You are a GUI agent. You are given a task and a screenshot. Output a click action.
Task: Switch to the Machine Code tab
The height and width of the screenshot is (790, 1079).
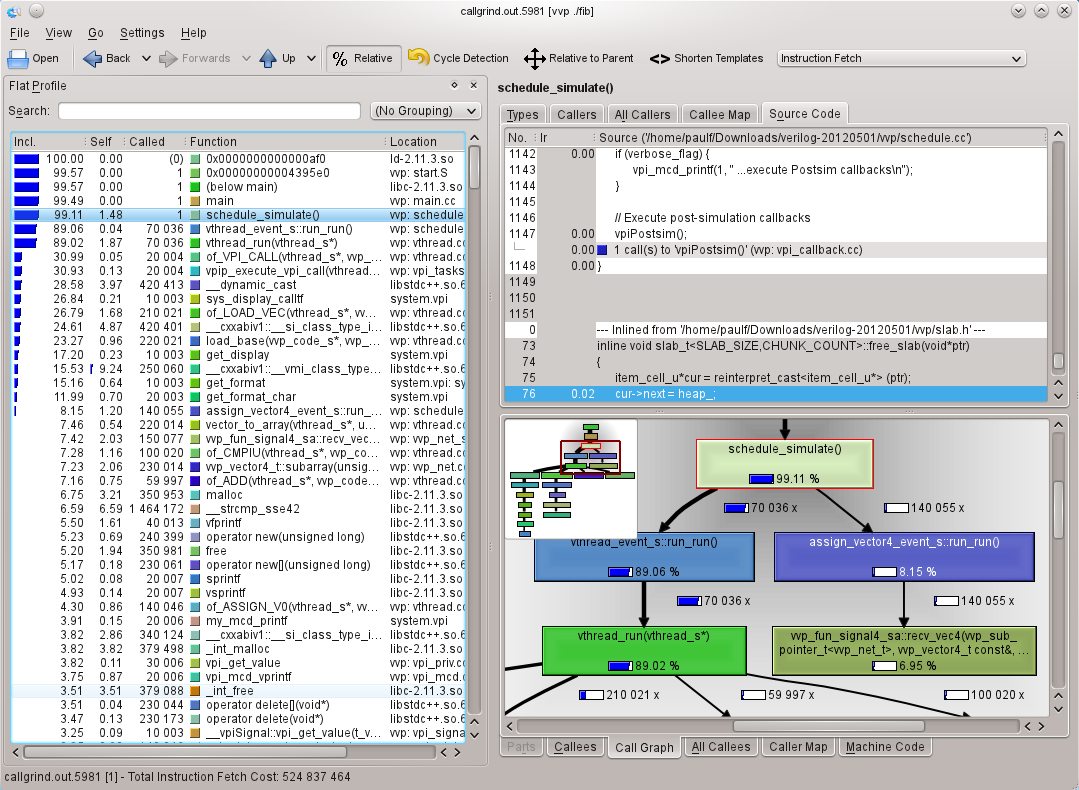[x=885, y=747]
